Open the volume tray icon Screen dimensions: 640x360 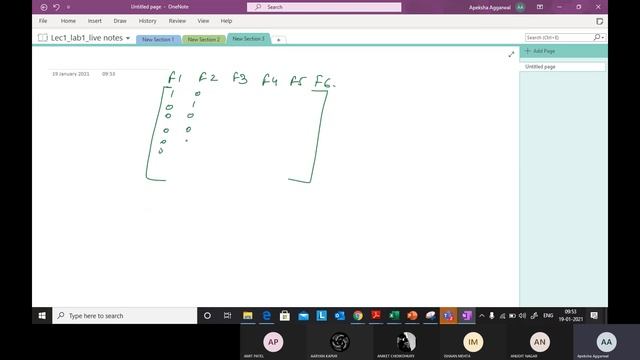(522, 316)
